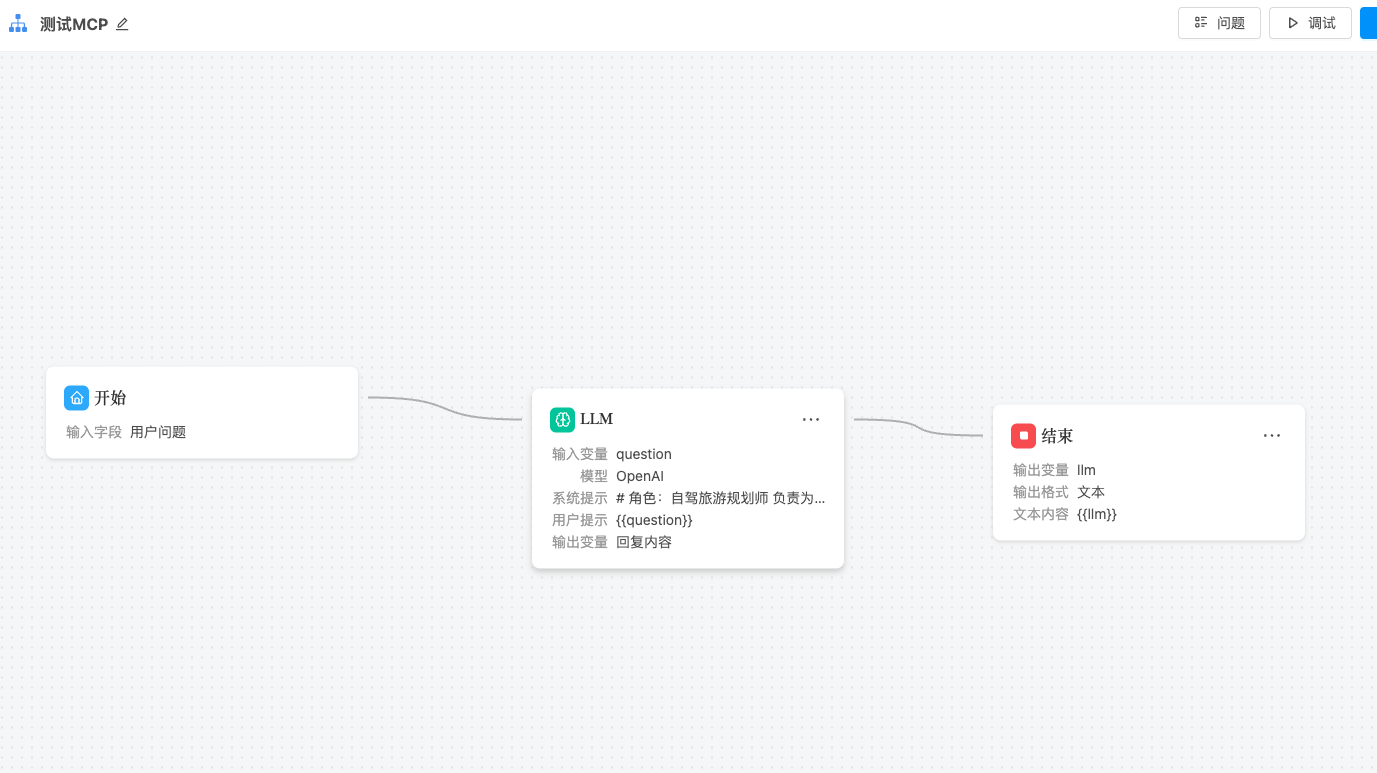Click the play triangle icon in 调试 button

[x=1293, y=23]
